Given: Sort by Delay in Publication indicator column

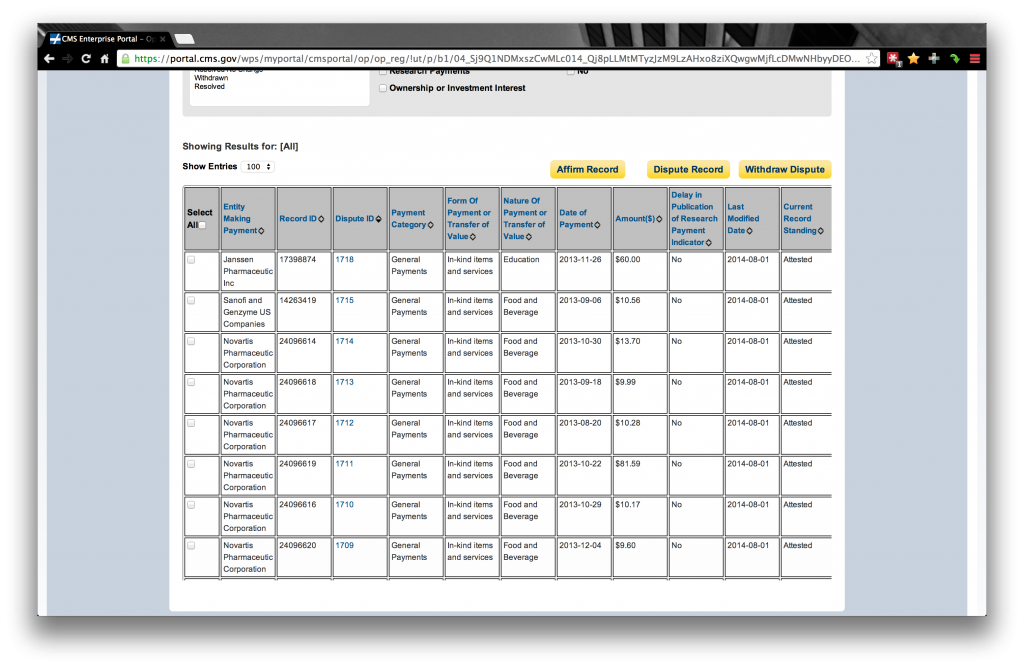Looking at the screenshot, I should [x=694, y=219].
